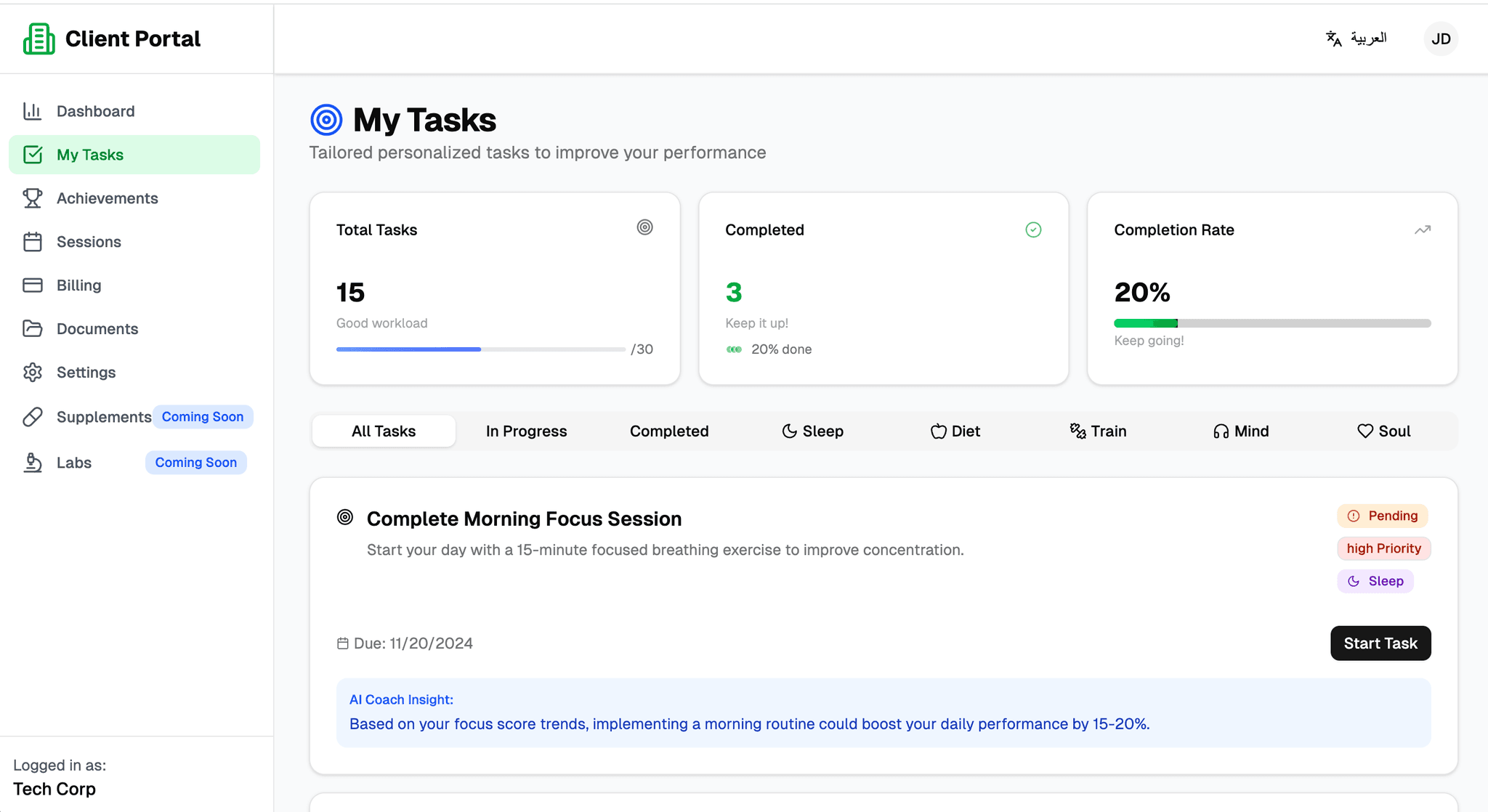This screenshot has width=1488, height=812.
Task: Click the target icon on Total Tasks card
Action: 644,227
